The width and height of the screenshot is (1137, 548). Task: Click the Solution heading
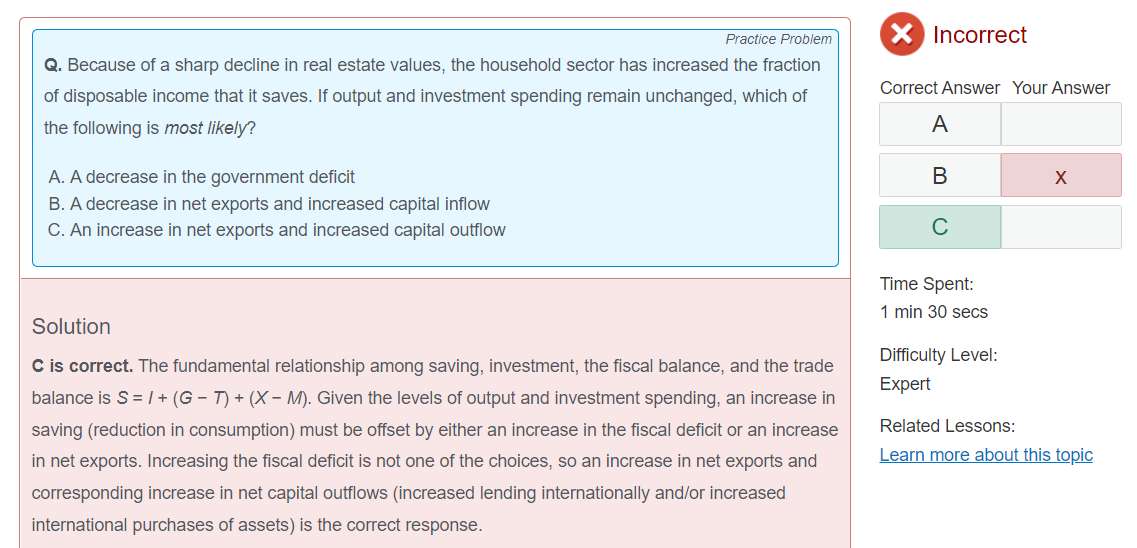tap(71, 327)
